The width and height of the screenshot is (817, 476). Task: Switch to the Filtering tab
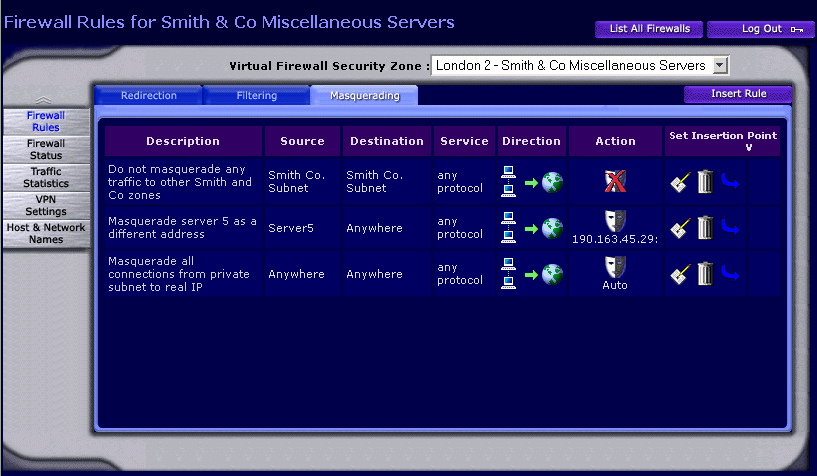pos(257,95)
